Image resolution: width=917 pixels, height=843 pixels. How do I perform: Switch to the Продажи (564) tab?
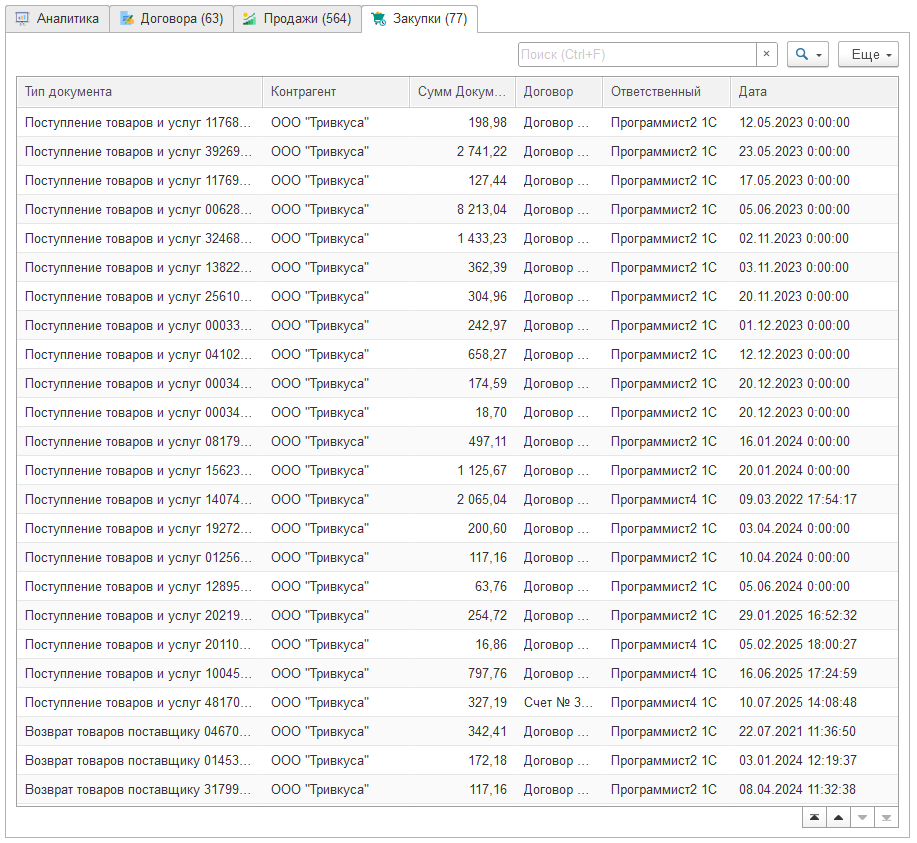click(x=297, y=19)
